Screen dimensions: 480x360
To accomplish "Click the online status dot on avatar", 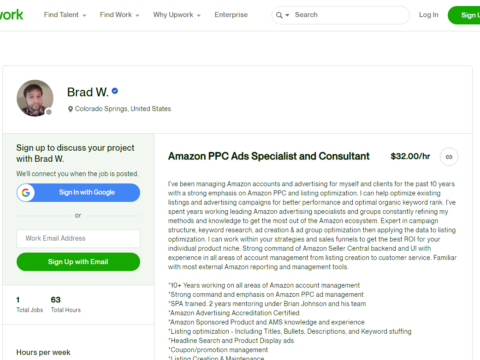I will pos(49,112).
